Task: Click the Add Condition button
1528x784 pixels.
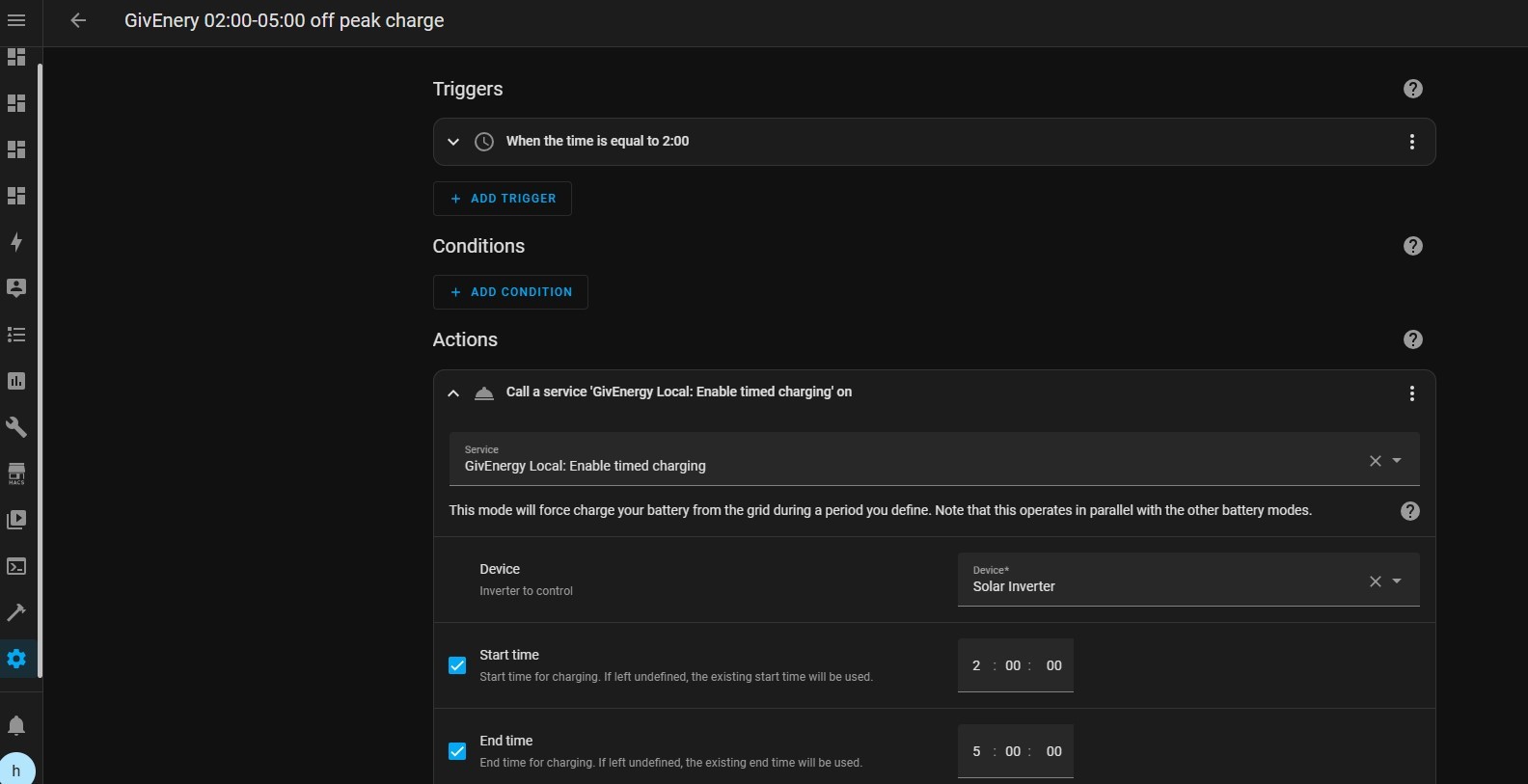Action: 510,292
